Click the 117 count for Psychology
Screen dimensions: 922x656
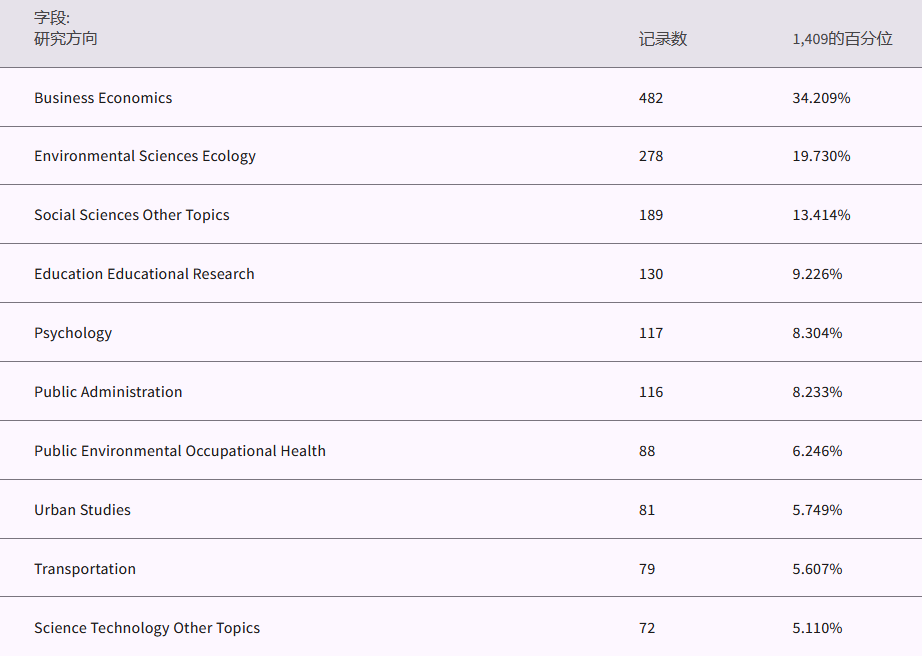651,333
